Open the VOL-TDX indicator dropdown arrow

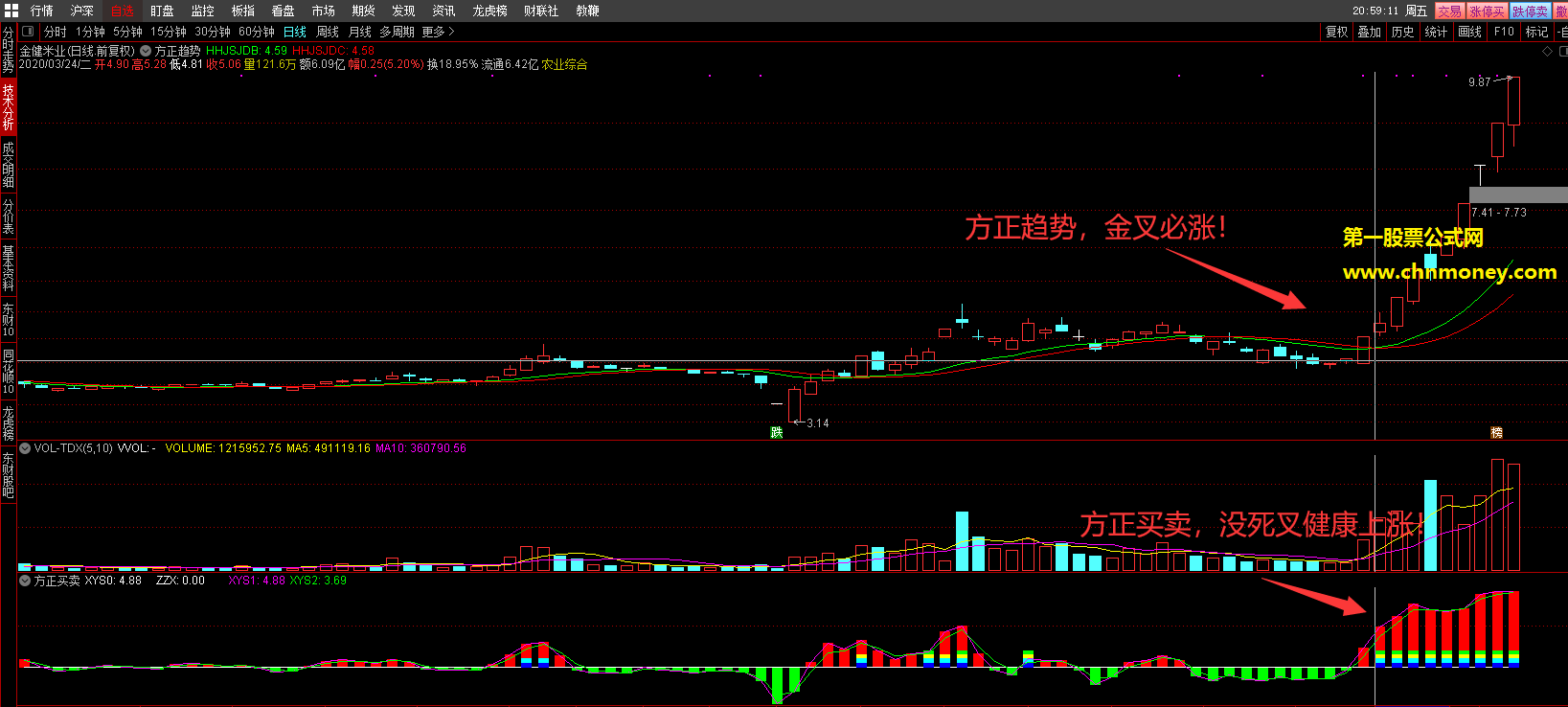click(25, 447)
